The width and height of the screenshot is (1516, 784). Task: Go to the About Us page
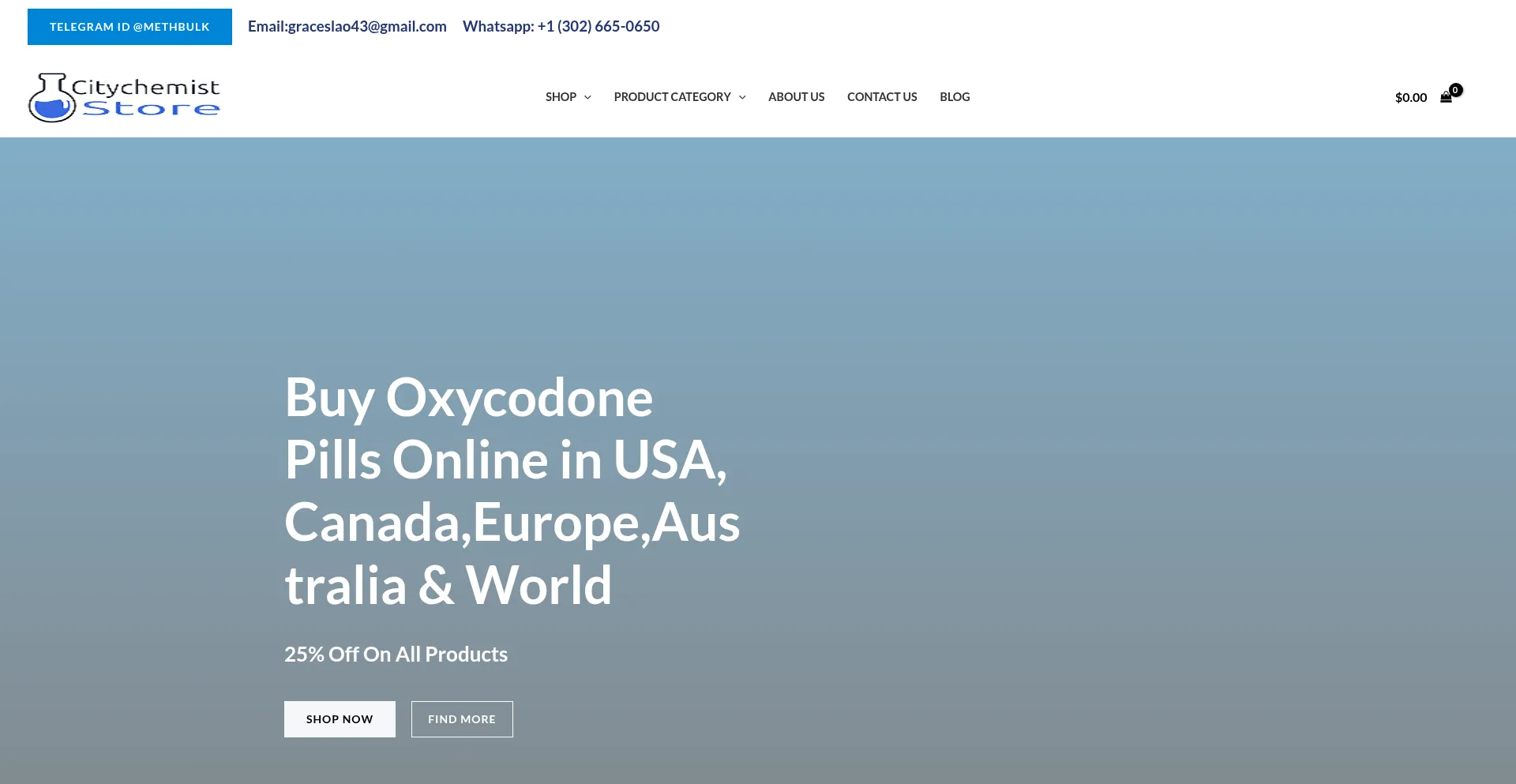(796, 97)
